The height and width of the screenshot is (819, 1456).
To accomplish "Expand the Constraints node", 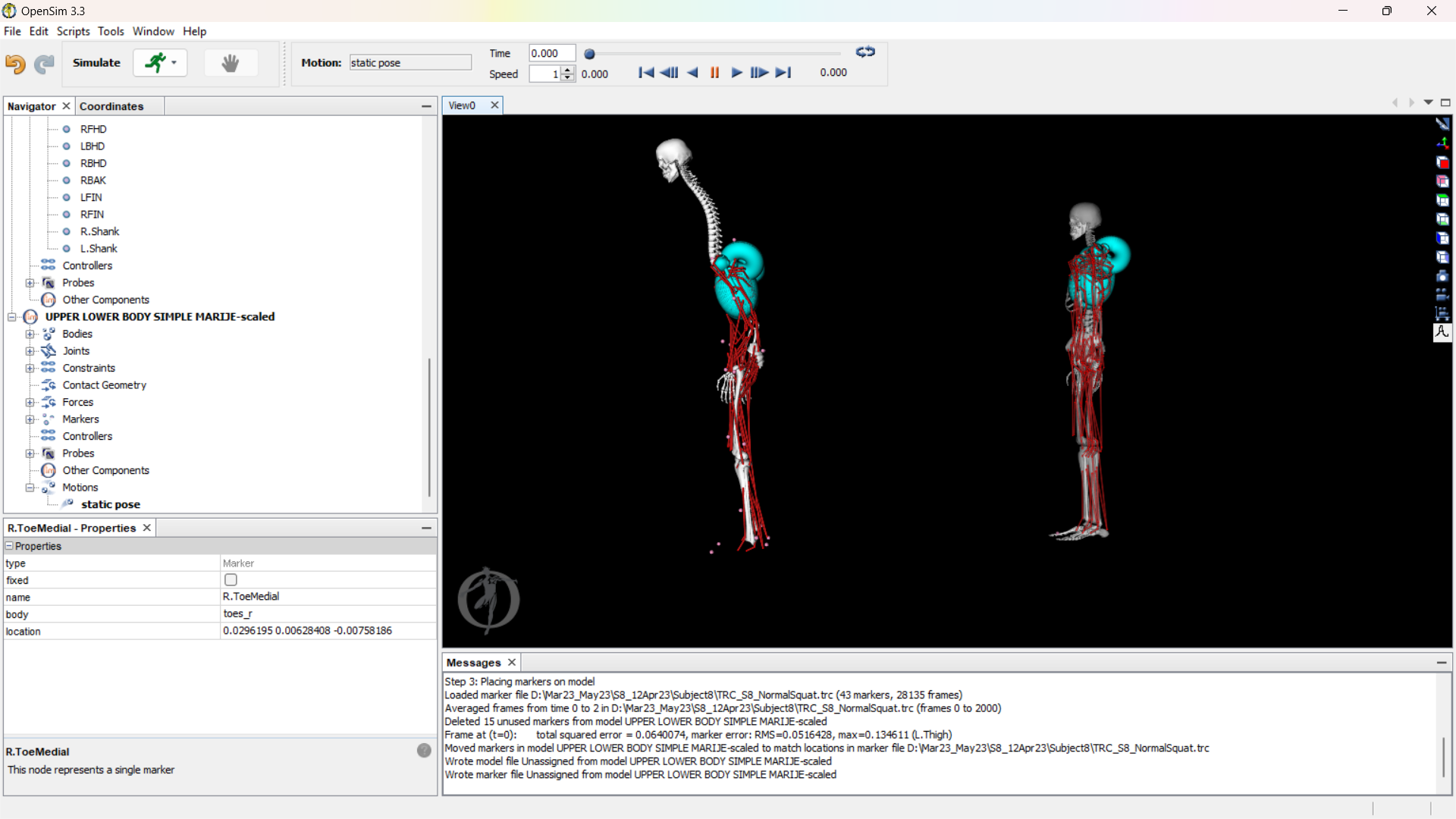I will click(x=30, y=368).
